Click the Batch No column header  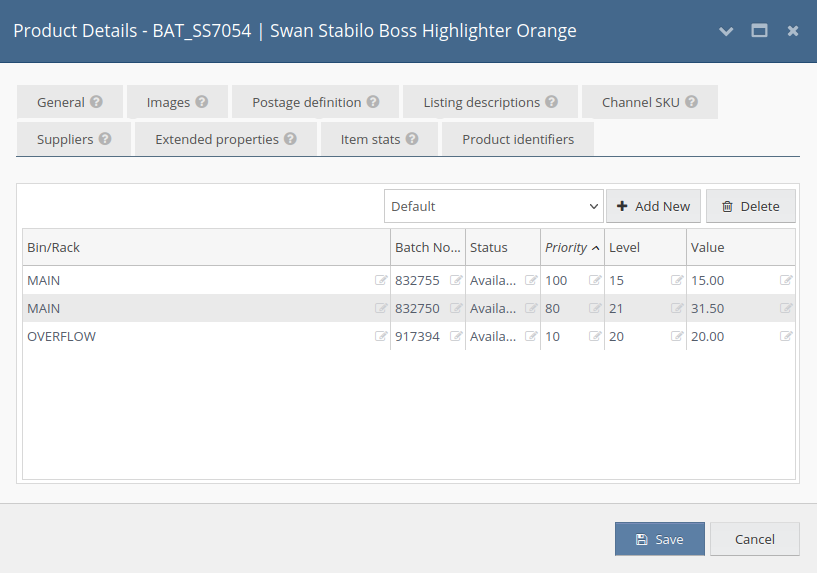point(428,247)
